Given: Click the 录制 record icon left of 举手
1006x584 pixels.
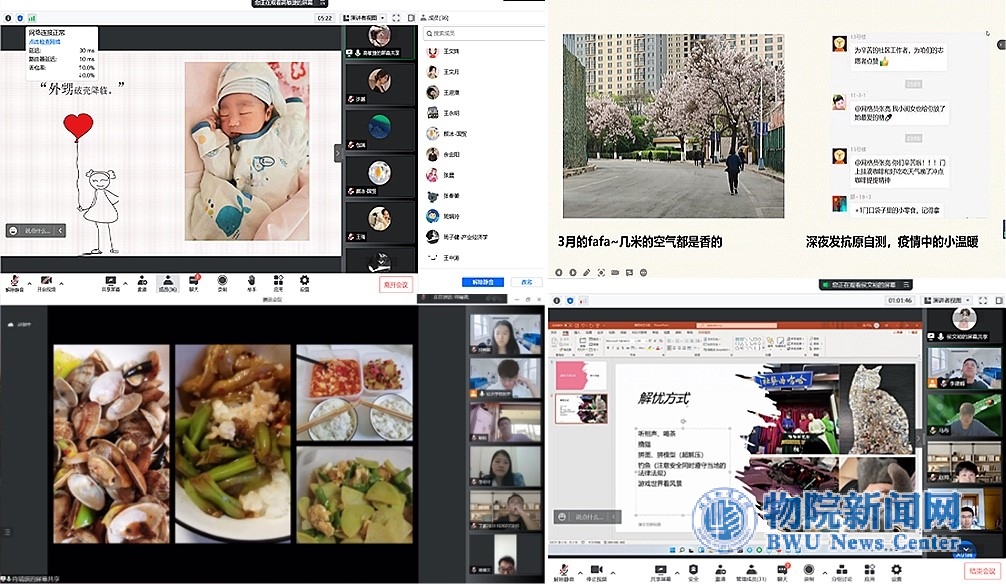Looking at the screenshot, I should click(x=222, y=282).
